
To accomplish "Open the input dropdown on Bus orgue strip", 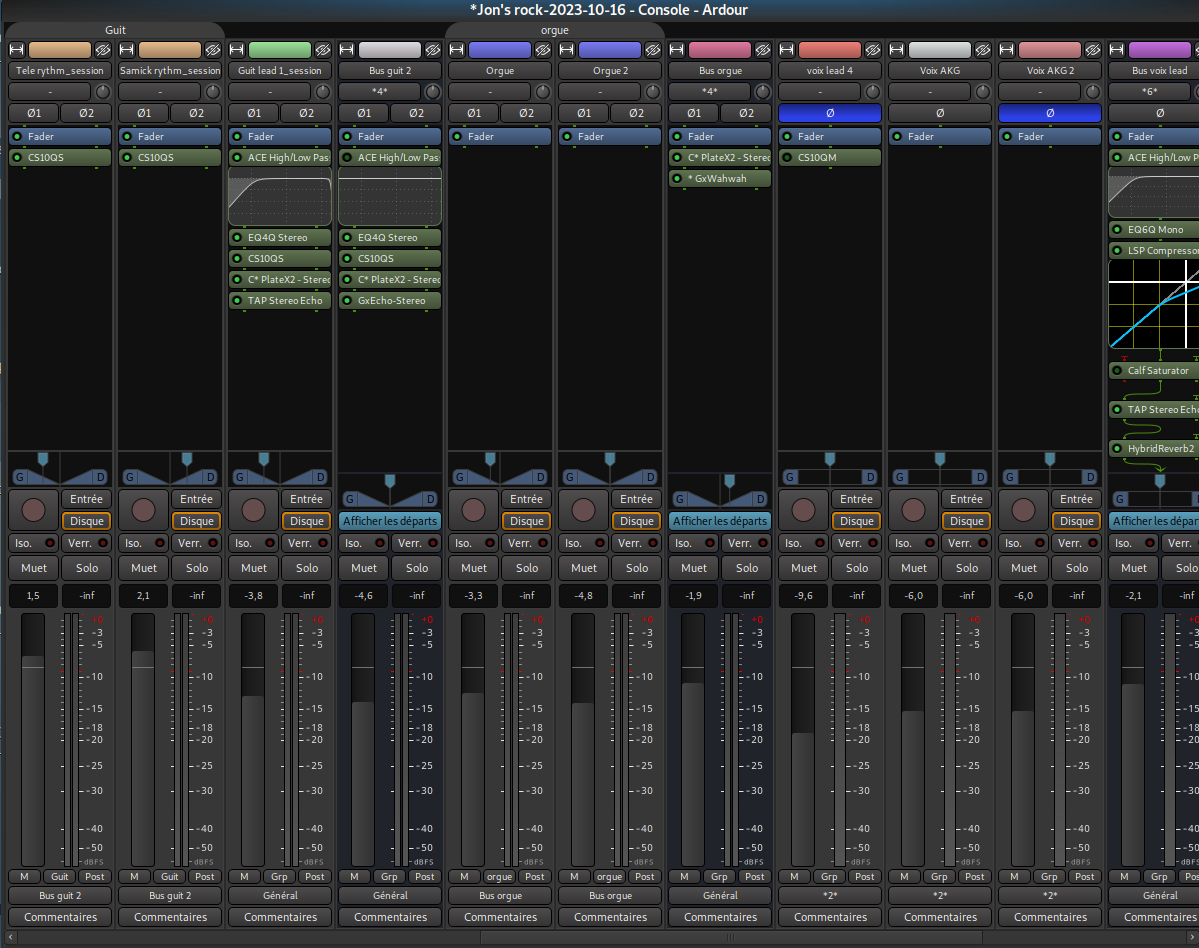I will coord(709,91).
